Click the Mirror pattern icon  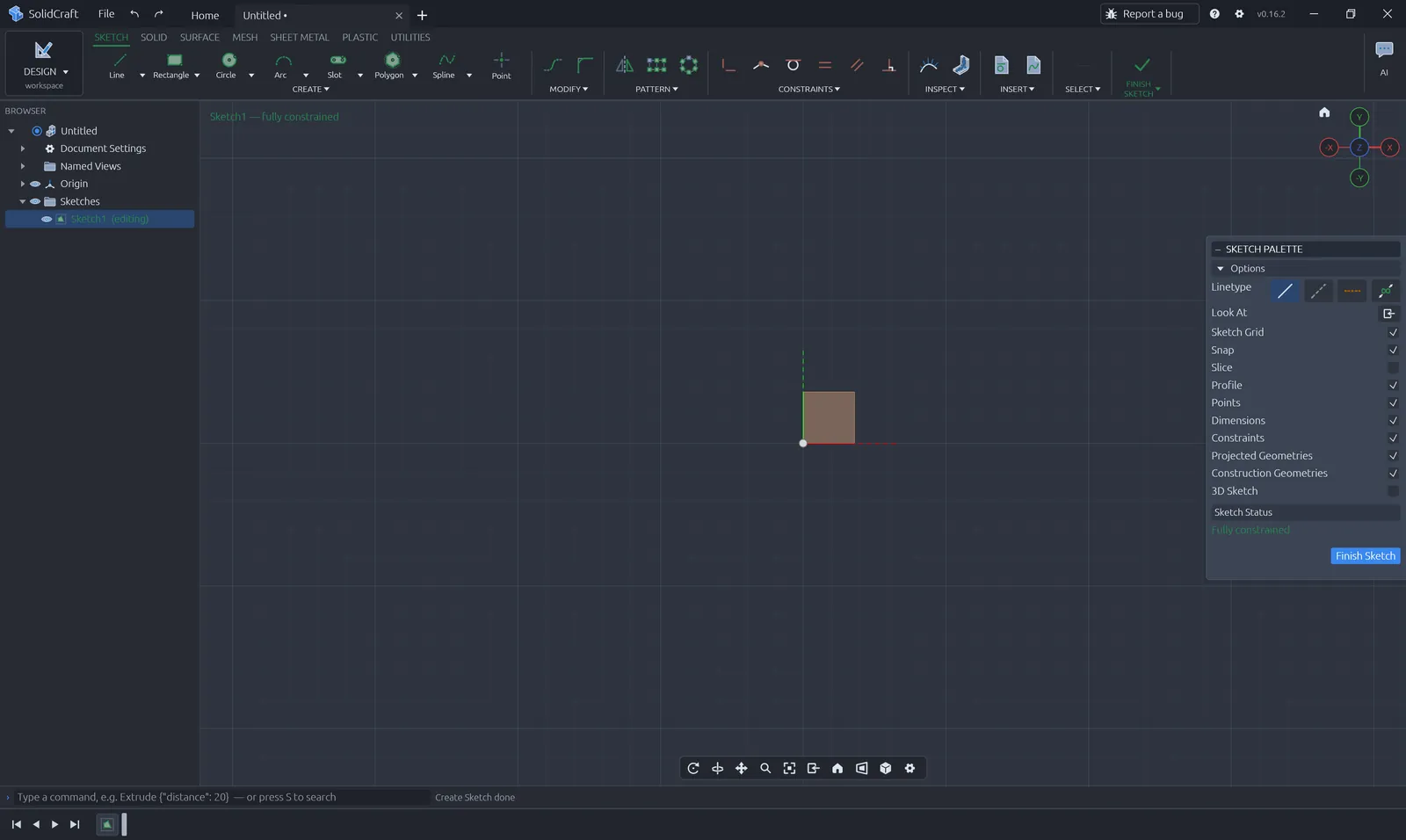[x=624, y=65]
